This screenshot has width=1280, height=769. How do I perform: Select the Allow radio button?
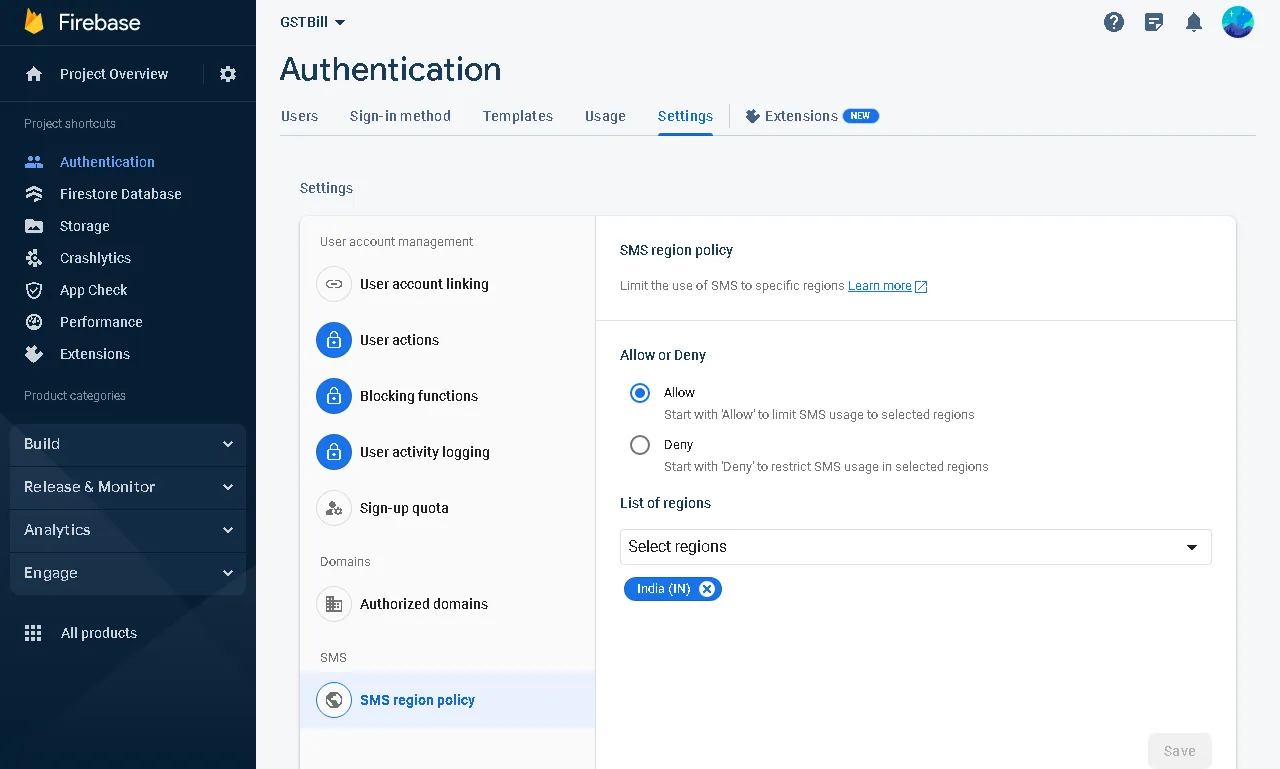(x=640, y=393)
